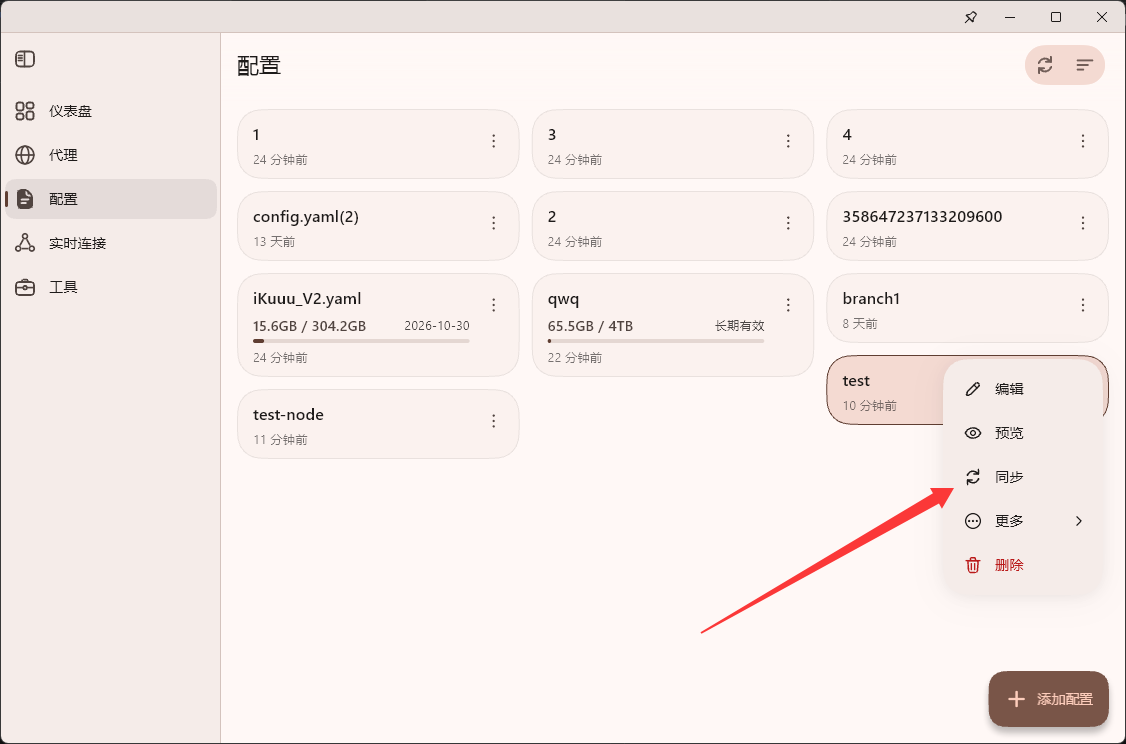Viewport: 1126px width, 744px height.
Task: Expand the 更多 submenu
Action: point(1023,521)
